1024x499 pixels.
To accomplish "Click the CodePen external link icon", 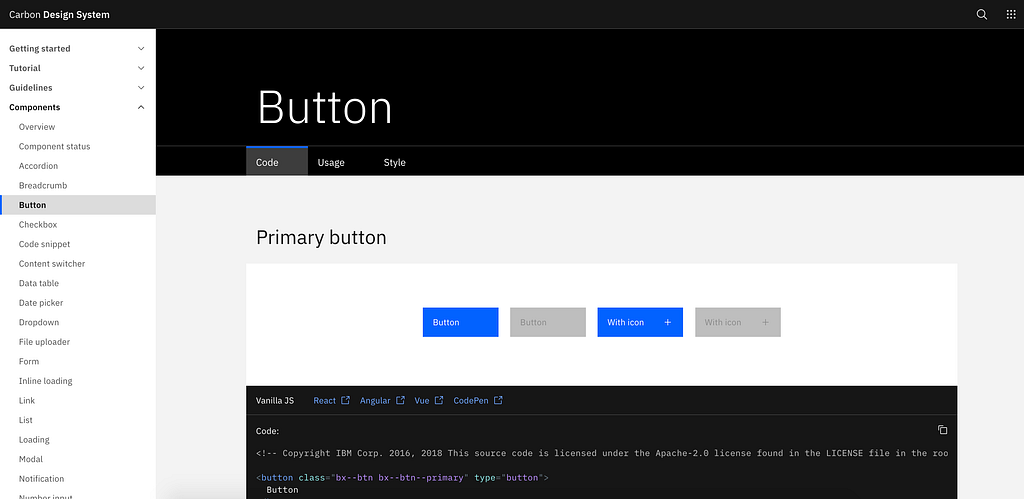I will [498, 400].
